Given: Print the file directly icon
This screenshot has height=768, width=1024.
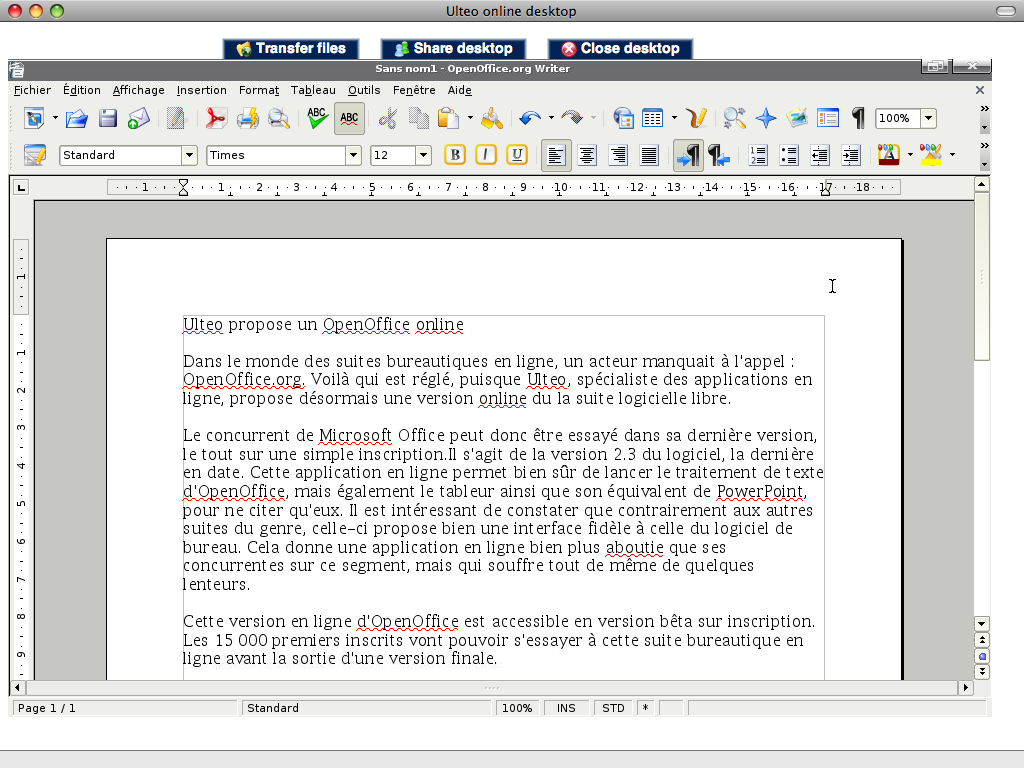Looking at the screenshot, I should tap(248, 118).
